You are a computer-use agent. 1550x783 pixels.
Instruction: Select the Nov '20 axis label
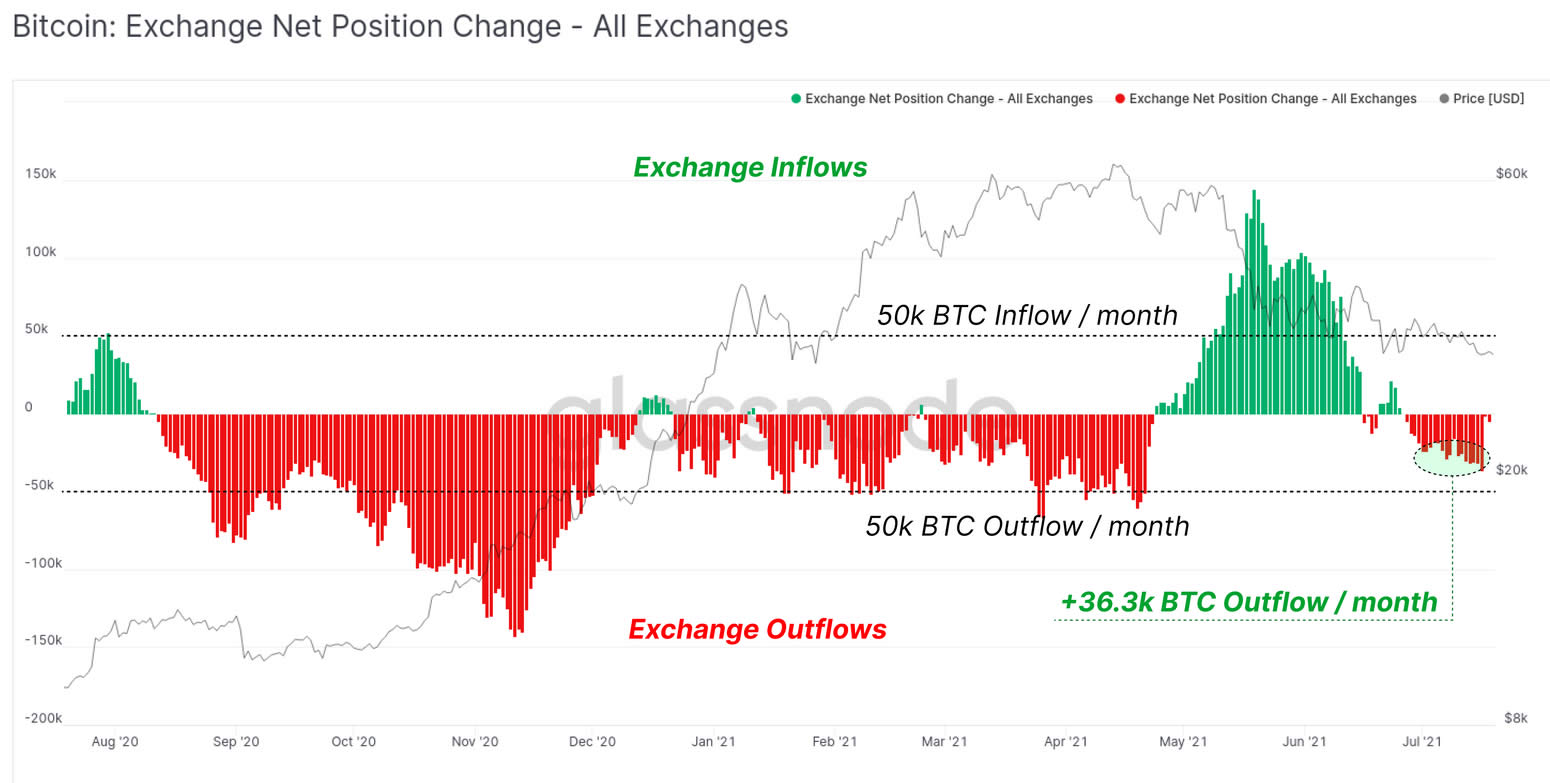click(x=474, y=742)
